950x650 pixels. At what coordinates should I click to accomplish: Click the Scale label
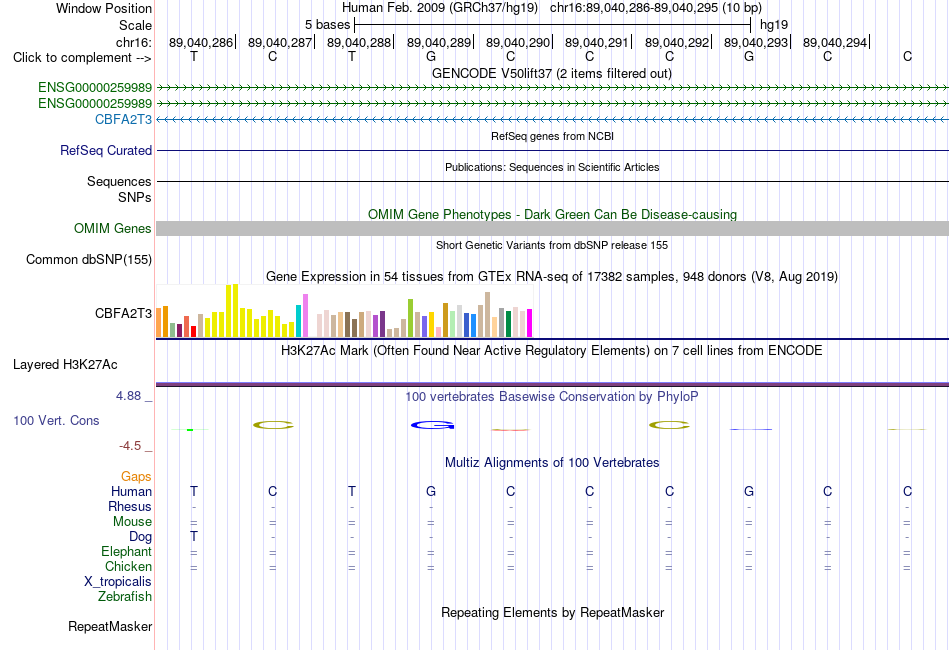point(136,25)
